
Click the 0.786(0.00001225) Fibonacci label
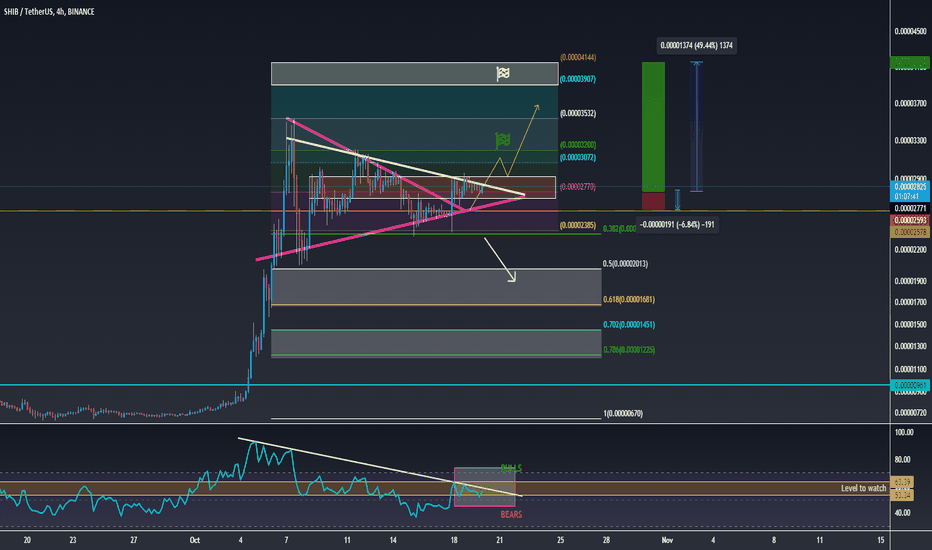pos(629,350)
